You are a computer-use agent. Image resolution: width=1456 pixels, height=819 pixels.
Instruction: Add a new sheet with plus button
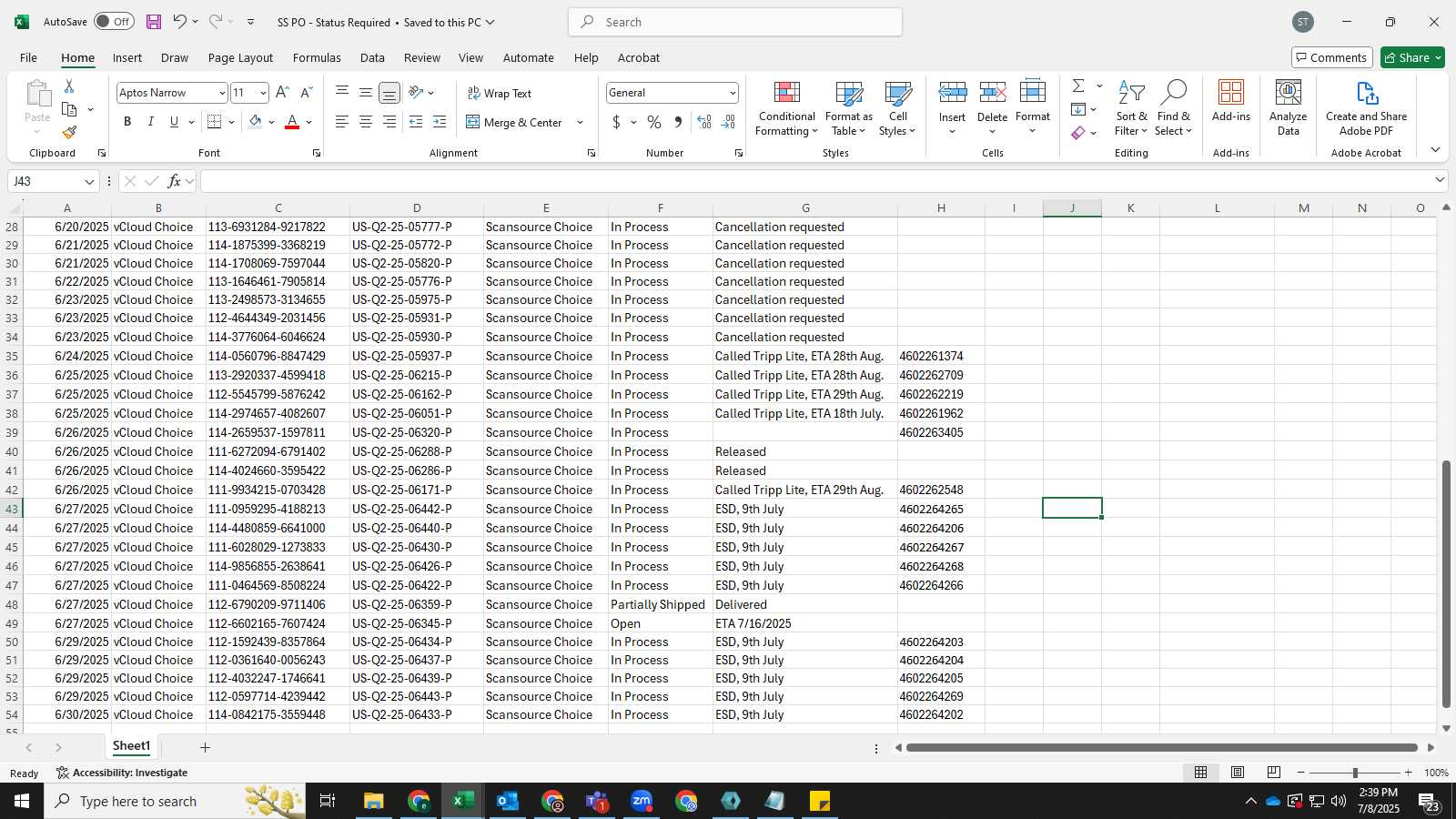point(206,747)
